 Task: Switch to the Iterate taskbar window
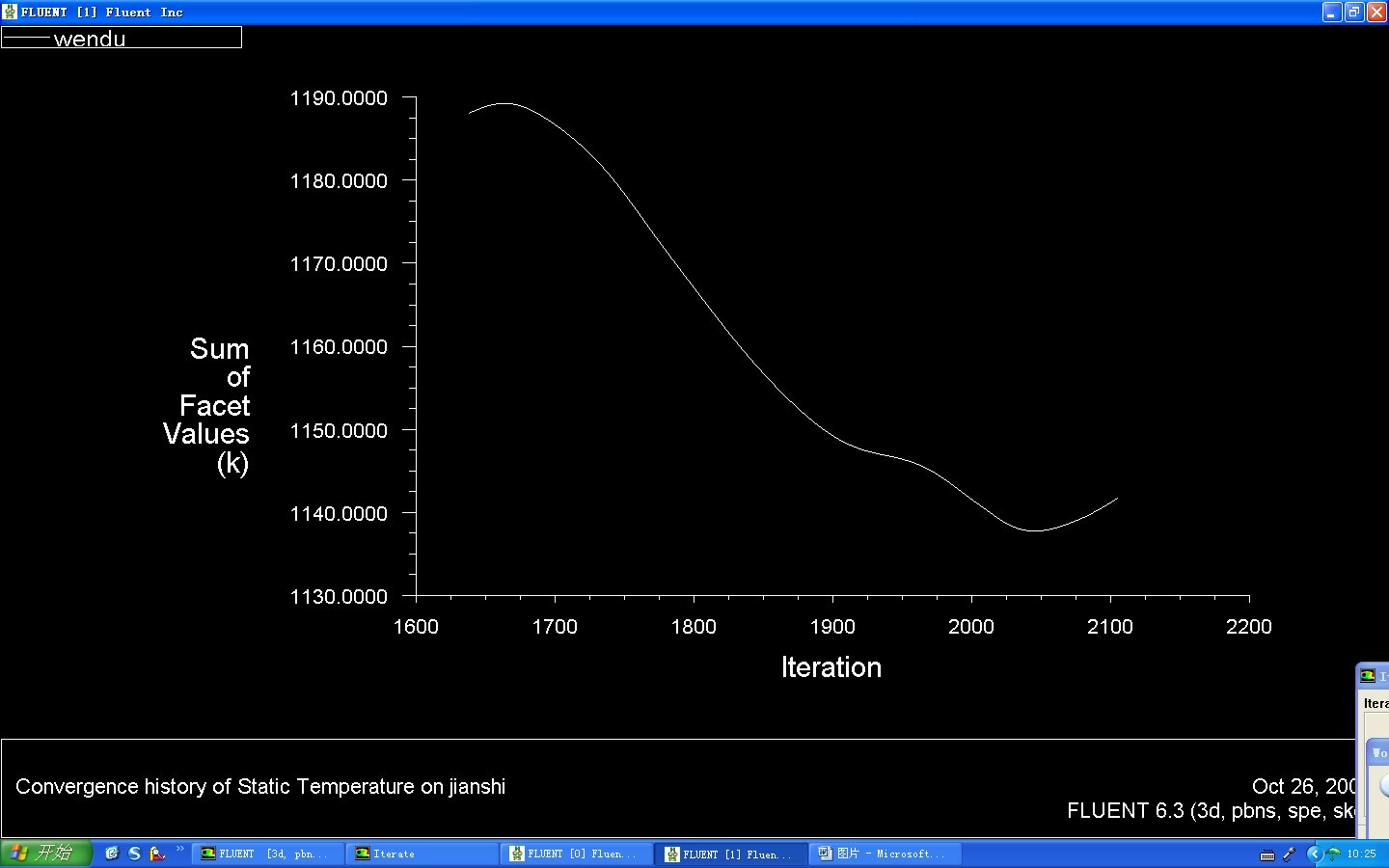(424, 854)
